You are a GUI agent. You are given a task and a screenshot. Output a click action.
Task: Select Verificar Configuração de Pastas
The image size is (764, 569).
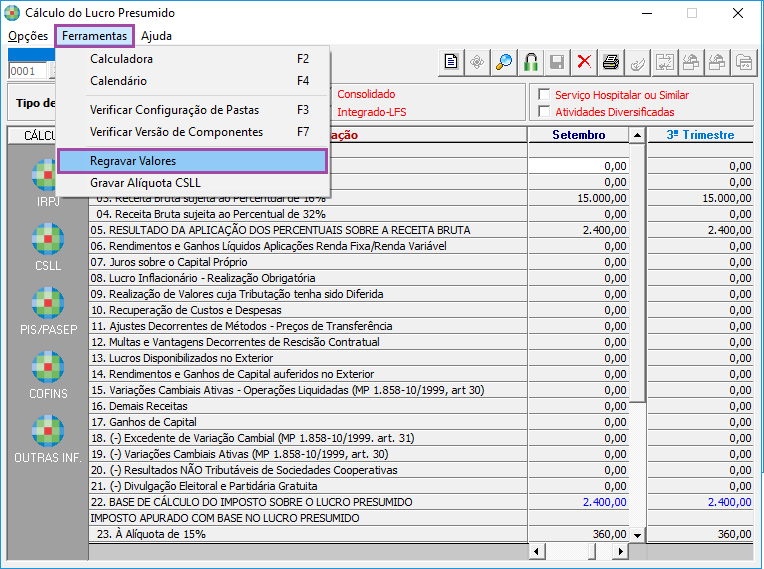coord(193,110)
